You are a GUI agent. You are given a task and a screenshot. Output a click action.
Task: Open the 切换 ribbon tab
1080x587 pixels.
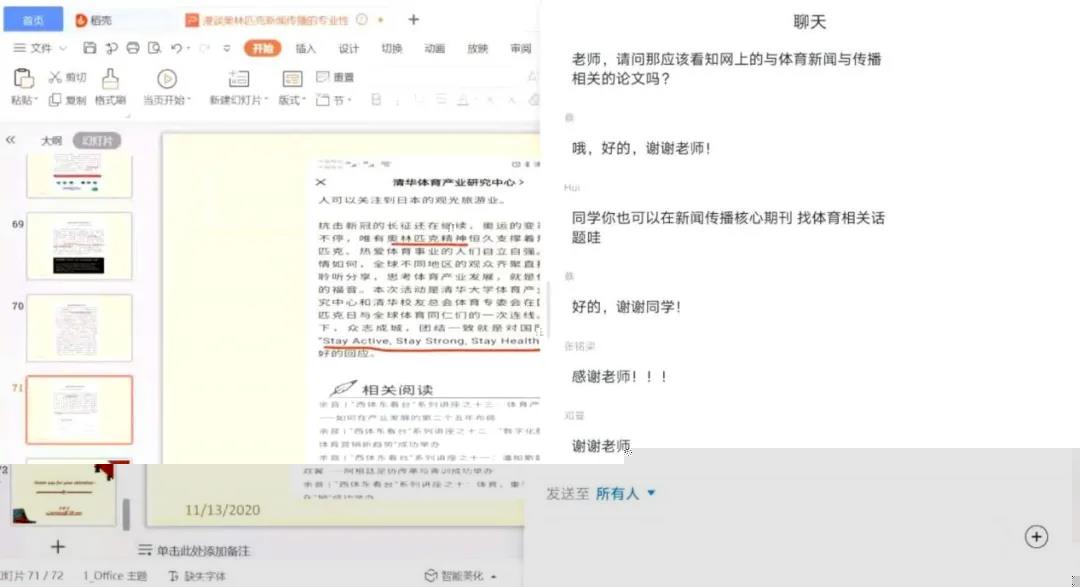[391, 48]
